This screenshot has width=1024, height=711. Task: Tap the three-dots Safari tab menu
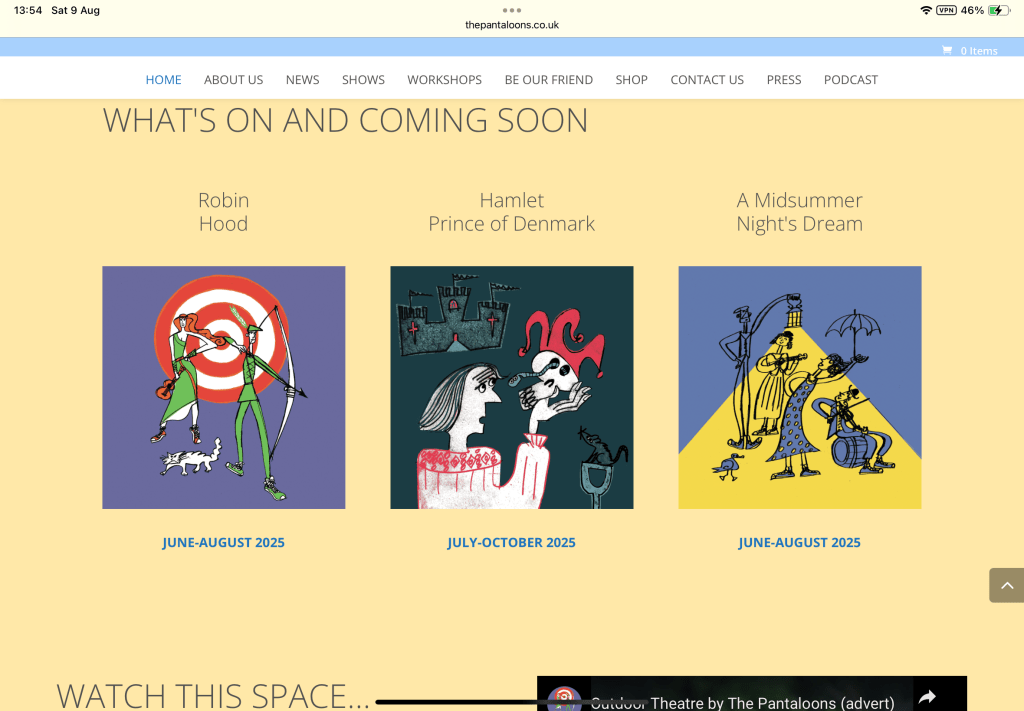coord(512,10)
